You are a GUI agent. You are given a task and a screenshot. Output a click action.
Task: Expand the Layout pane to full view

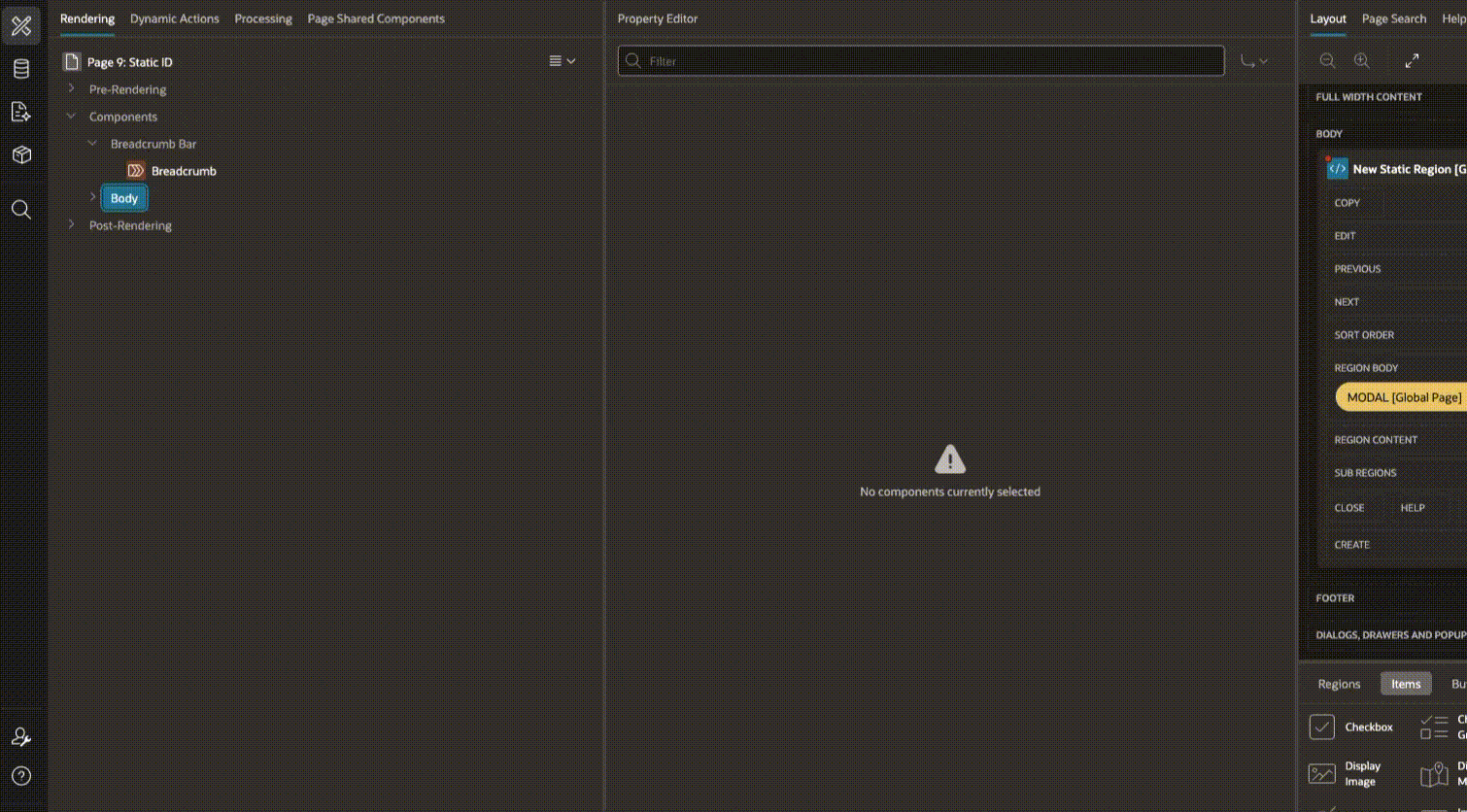(1412, 60)
